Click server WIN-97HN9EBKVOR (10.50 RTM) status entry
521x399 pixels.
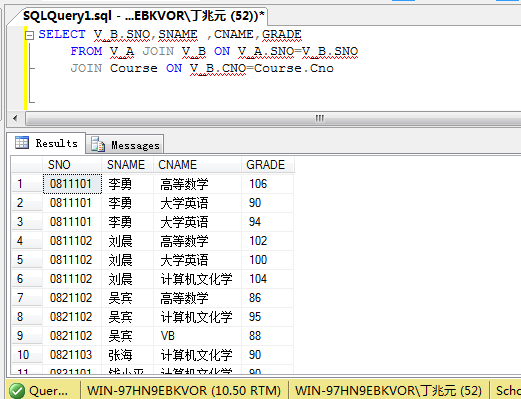(184, 391)
